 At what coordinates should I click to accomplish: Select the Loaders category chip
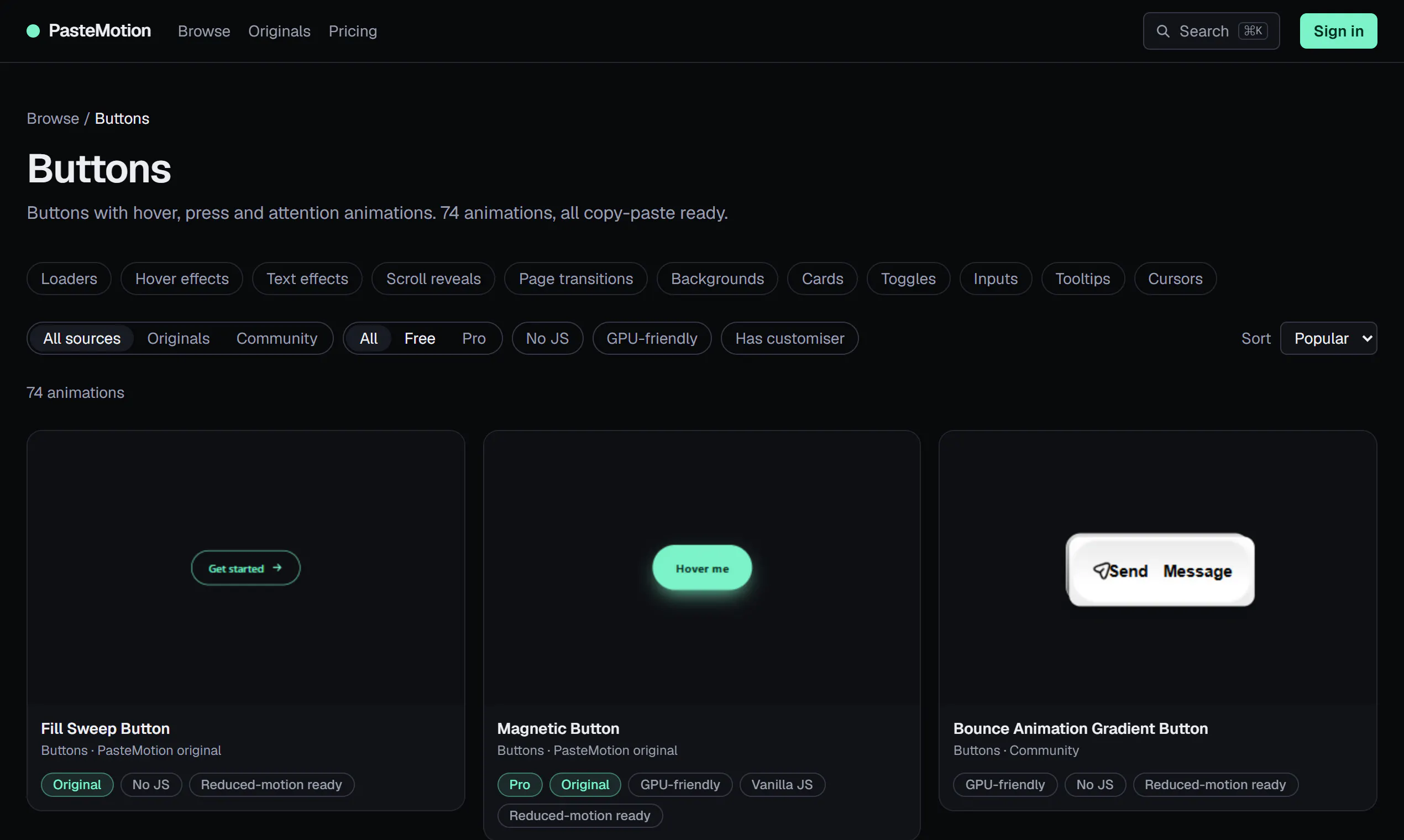pos(69,279)
